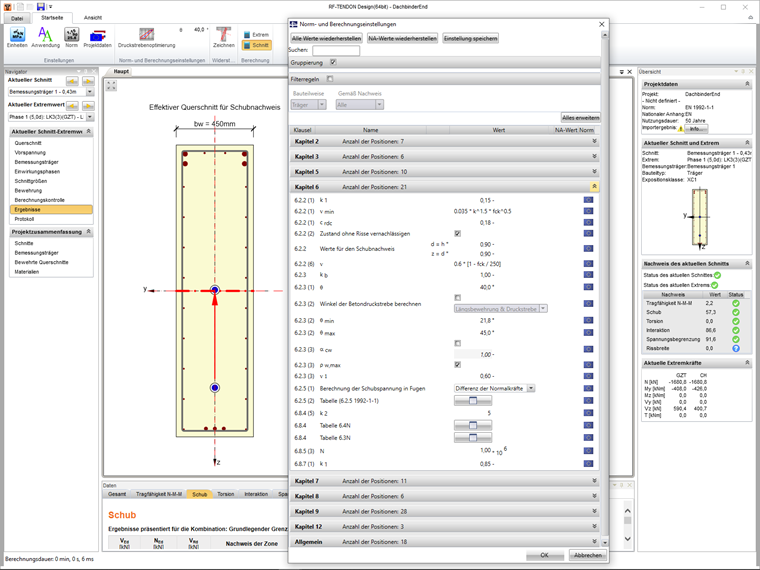Open the Tragfähigkeit N-M-M tab

coord(159,494)
